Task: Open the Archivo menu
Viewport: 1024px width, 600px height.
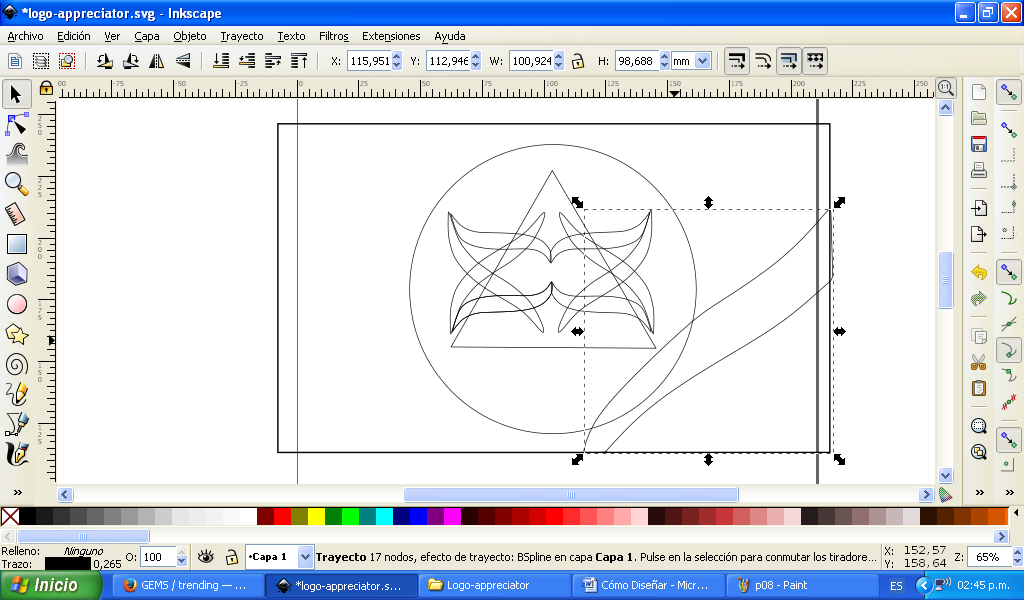Action: click(x=25, y=36)
